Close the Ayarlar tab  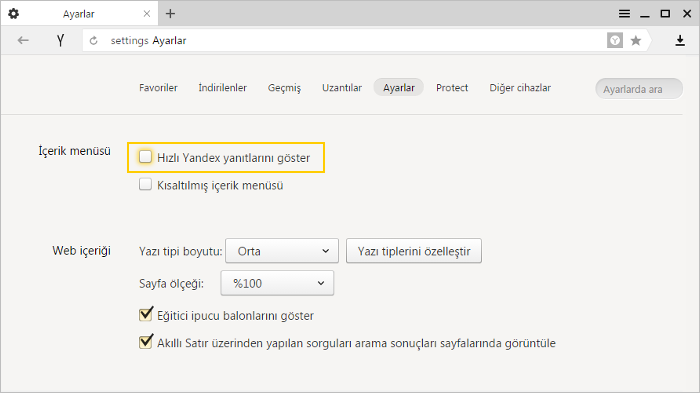pos(146,14)
